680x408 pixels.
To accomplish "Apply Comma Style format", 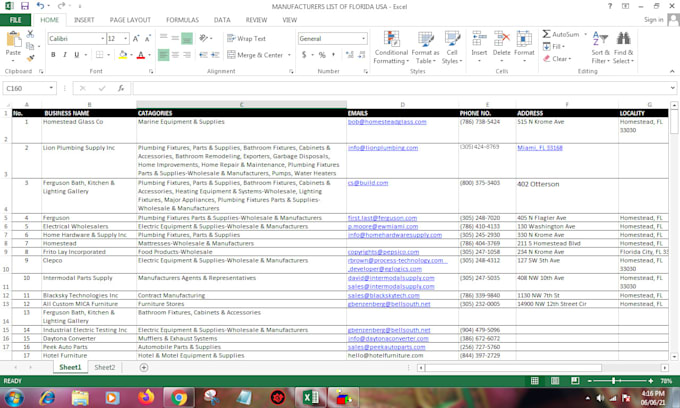I will pos(333,55).
